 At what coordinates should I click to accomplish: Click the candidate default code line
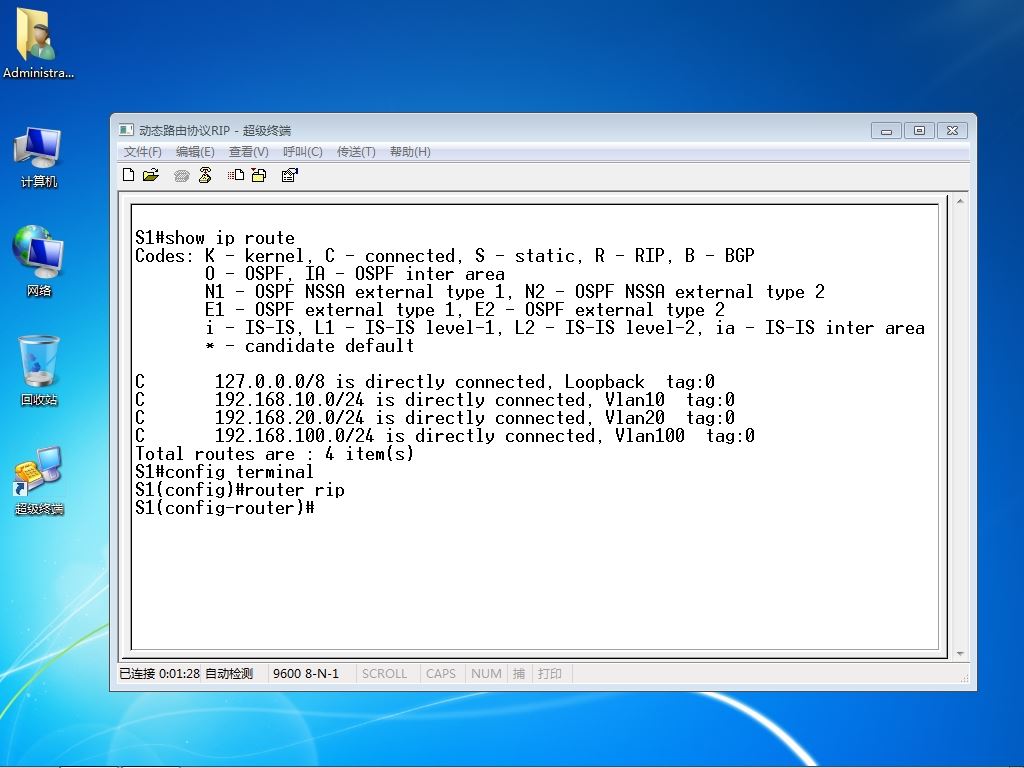(310, 346)
